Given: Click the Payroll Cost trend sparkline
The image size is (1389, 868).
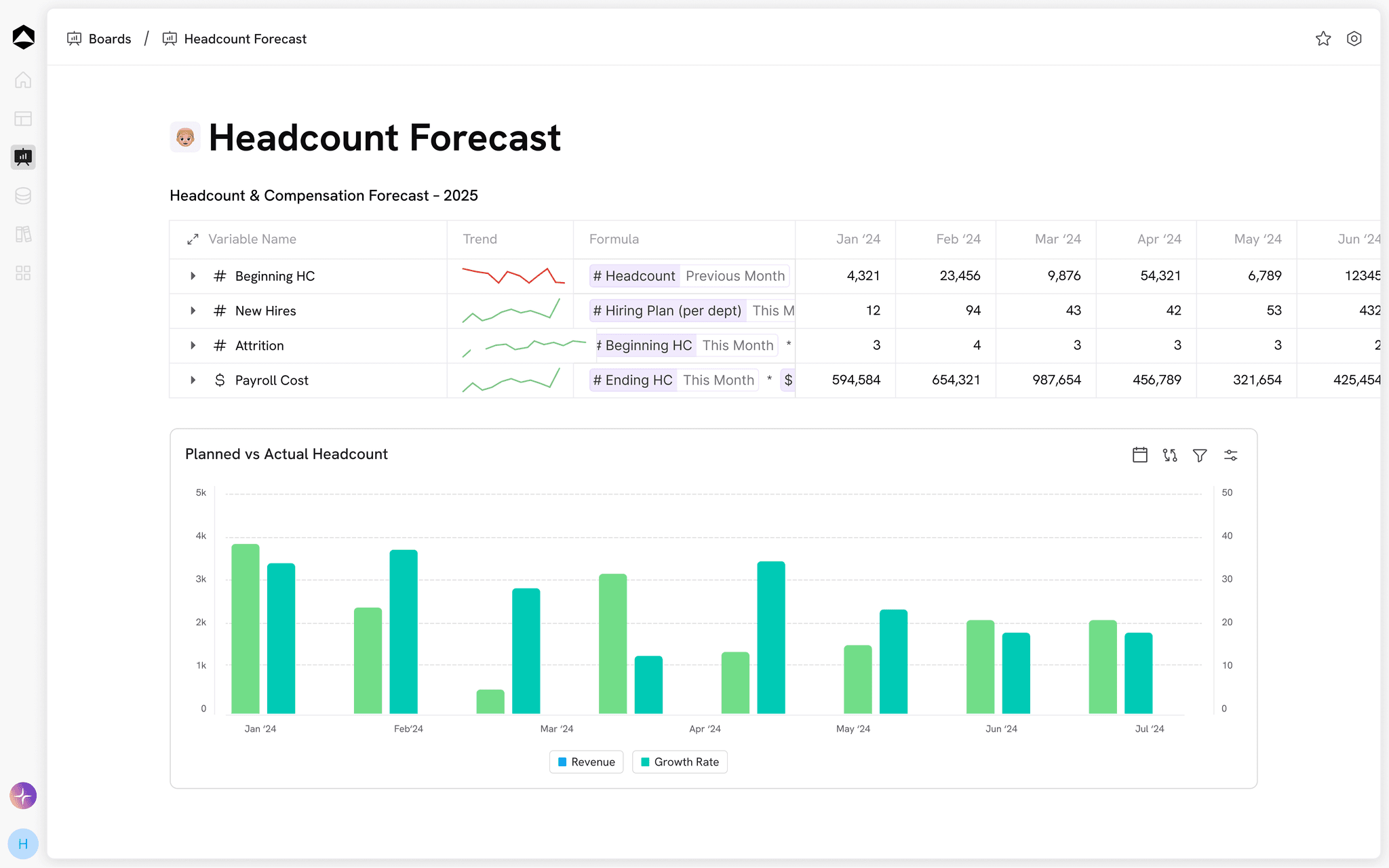Looking at the screenshot, I should tap(511, 380).
